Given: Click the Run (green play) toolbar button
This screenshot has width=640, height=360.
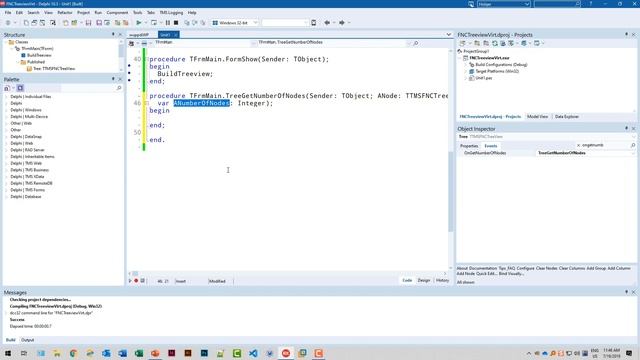Looking at the screenshot, I should (x=139, y=23).
